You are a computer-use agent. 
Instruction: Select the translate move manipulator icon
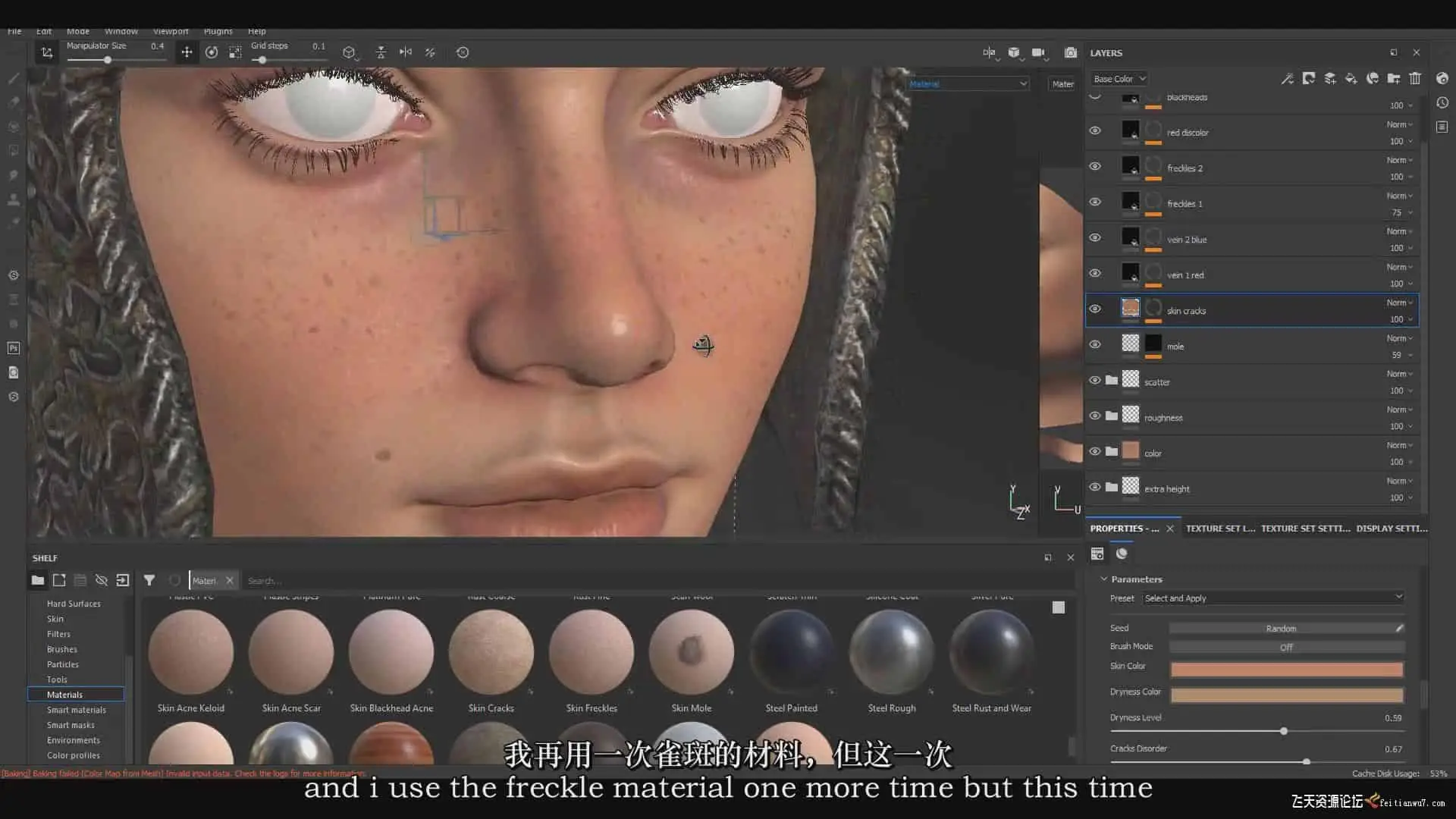187,52
